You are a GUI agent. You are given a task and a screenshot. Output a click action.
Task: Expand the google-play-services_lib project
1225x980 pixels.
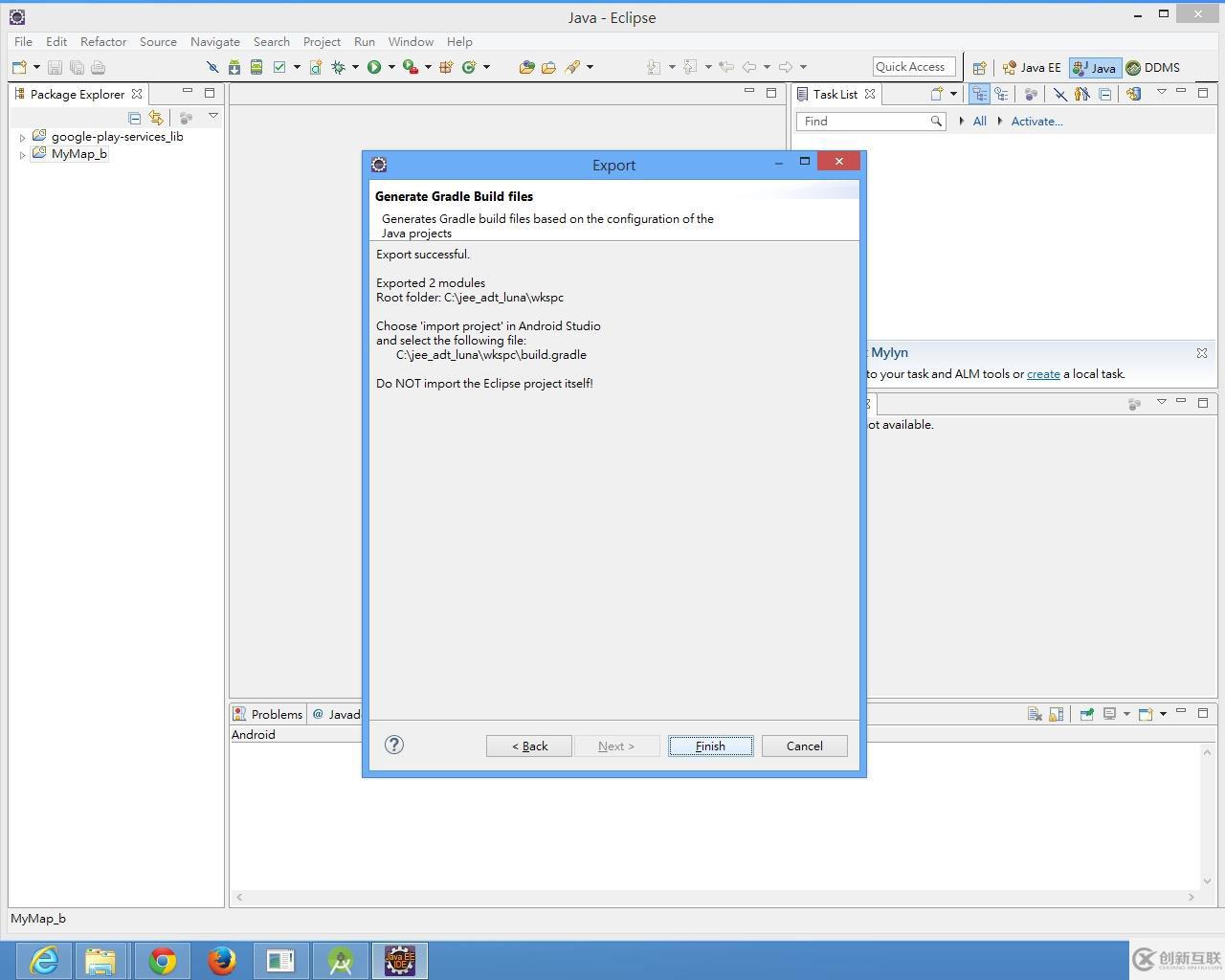[x=22, y=138]
